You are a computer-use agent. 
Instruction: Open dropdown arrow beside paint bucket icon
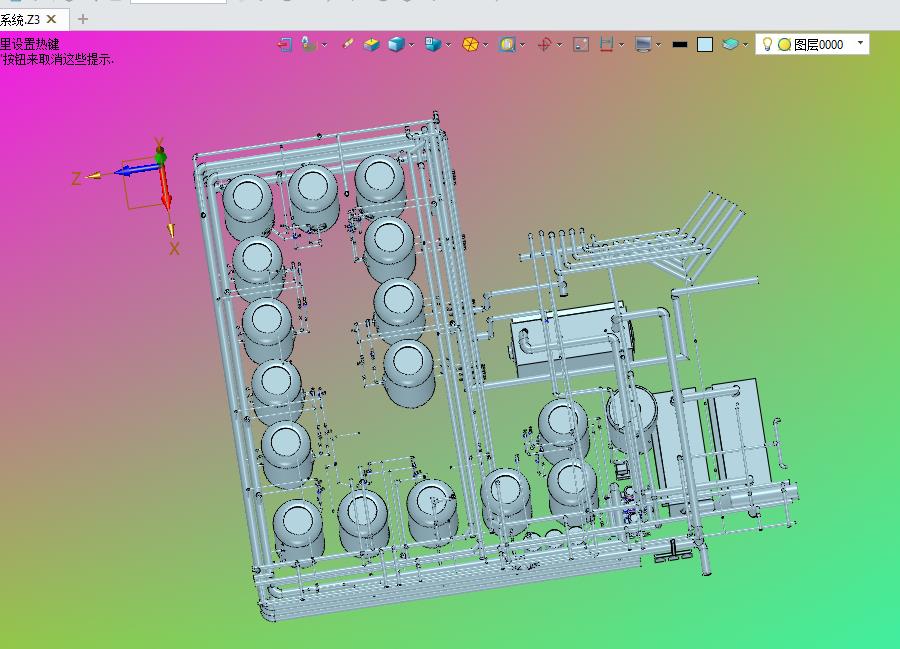tap(324, 45)
